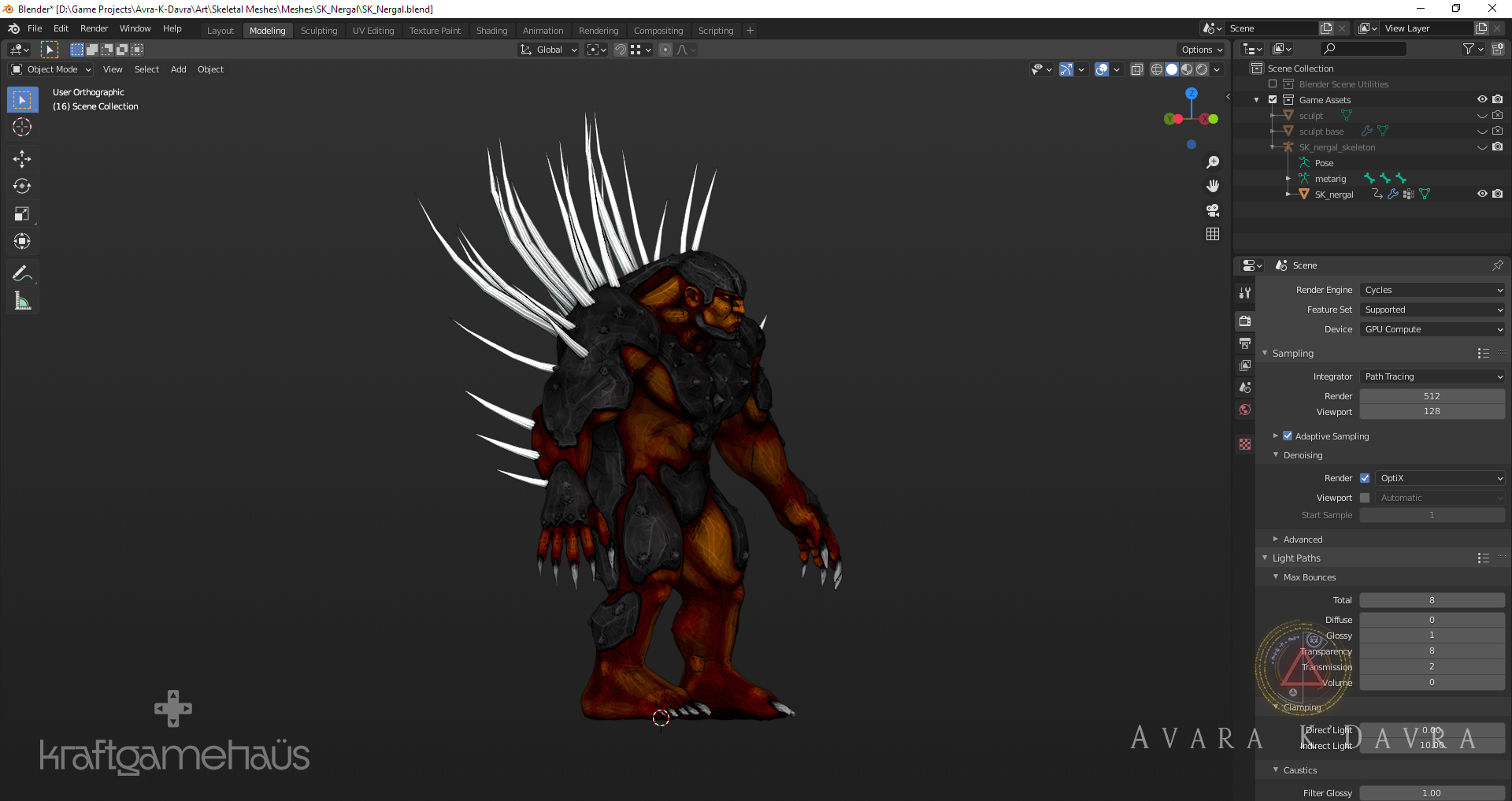Toggle render visibility for SK_nergal
The width and height of the screenshot is (1512, 801).
click(x=1498, y=194)
